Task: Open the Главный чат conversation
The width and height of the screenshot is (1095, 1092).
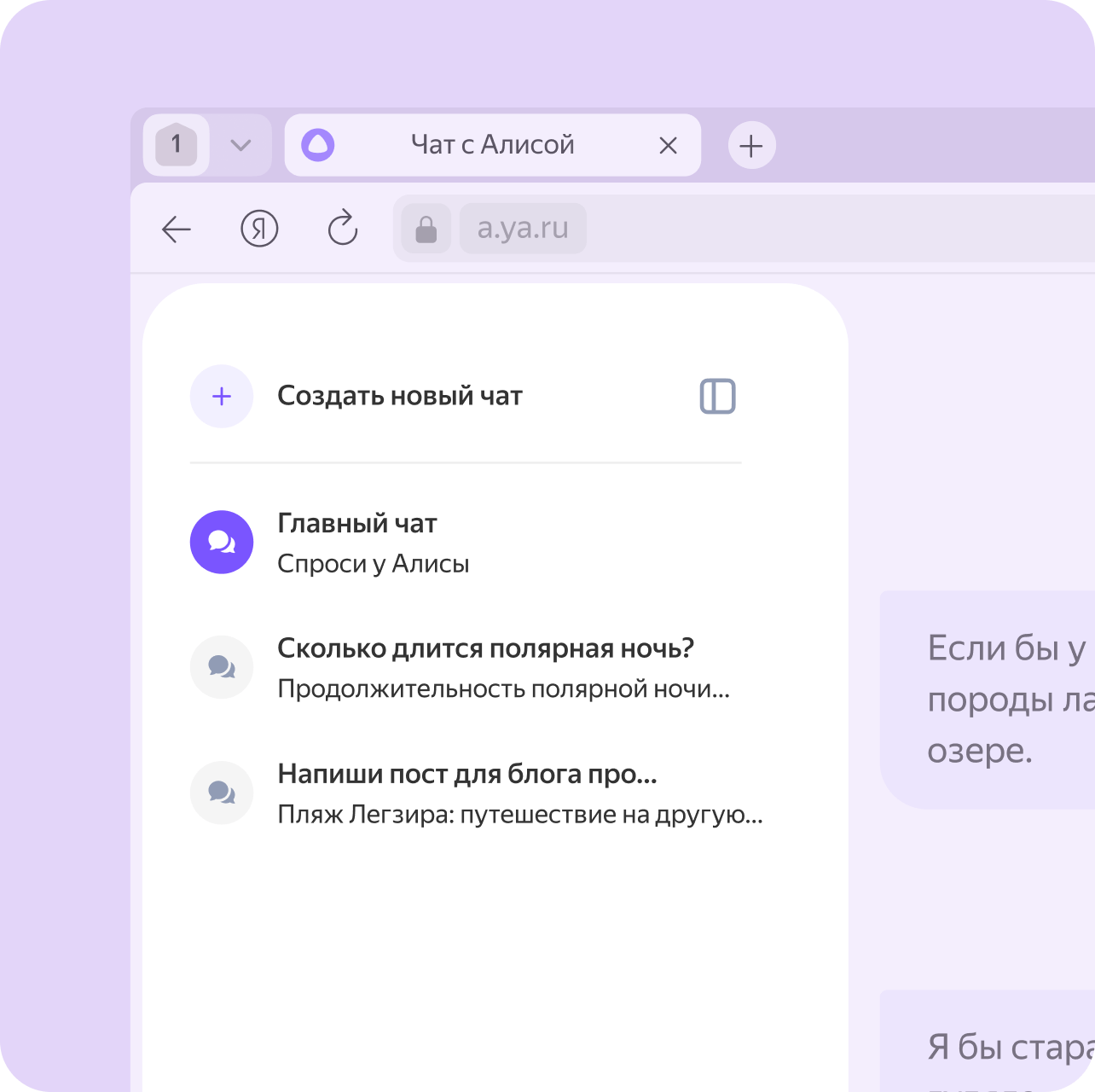Action: click(x=466, y=543)
